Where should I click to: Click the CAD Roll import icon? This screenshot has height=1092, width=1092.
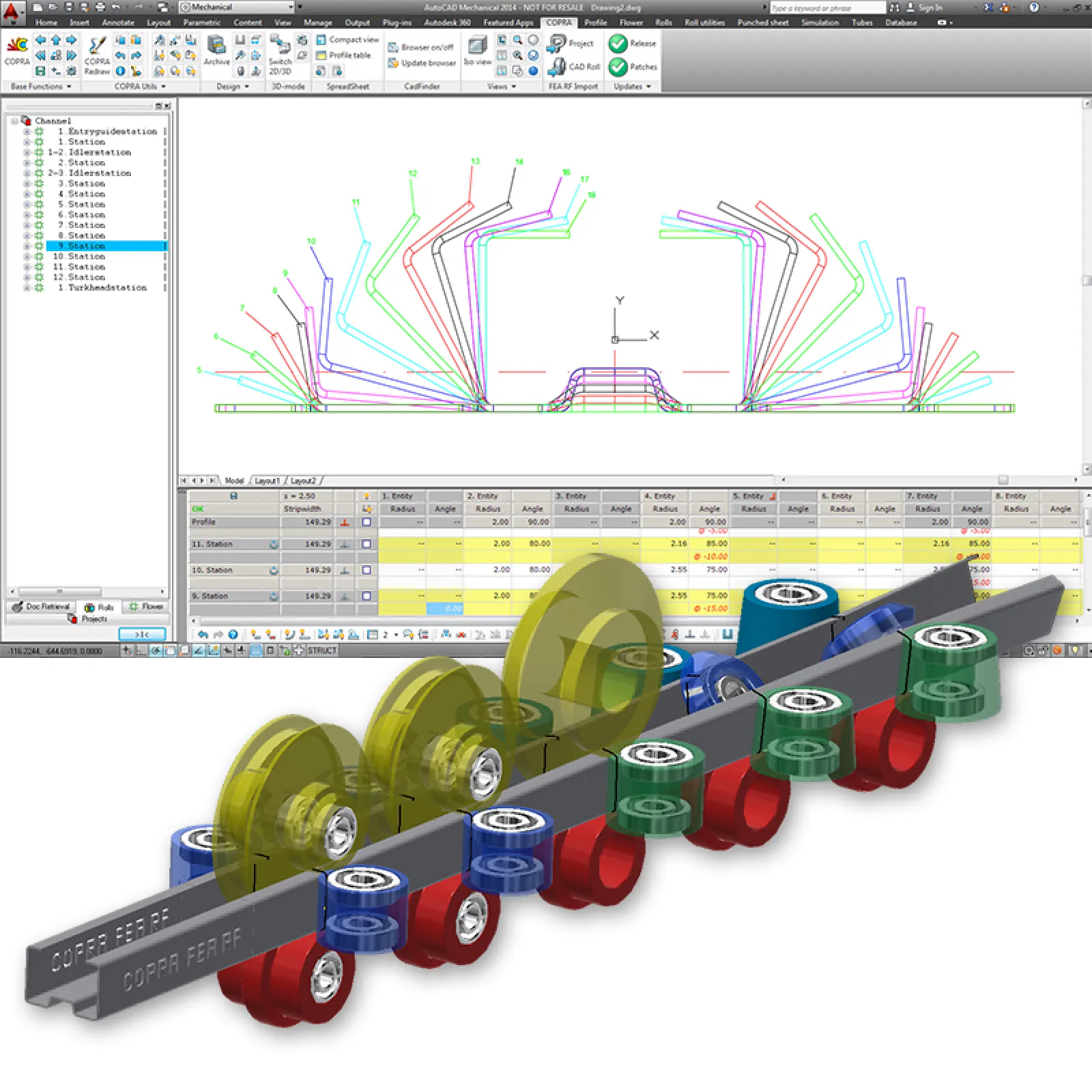[x=557, y=66]
